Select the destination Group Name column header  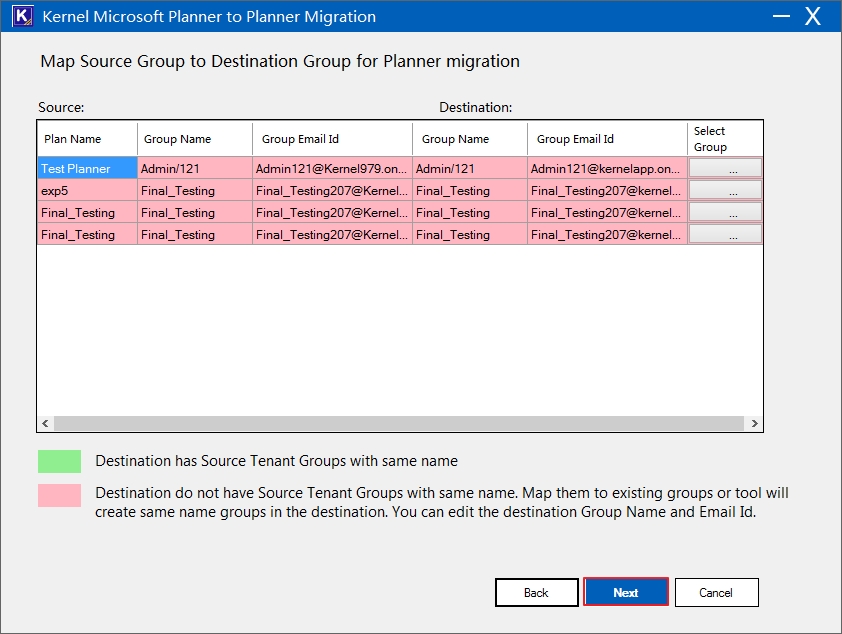[x=470, y=139]
